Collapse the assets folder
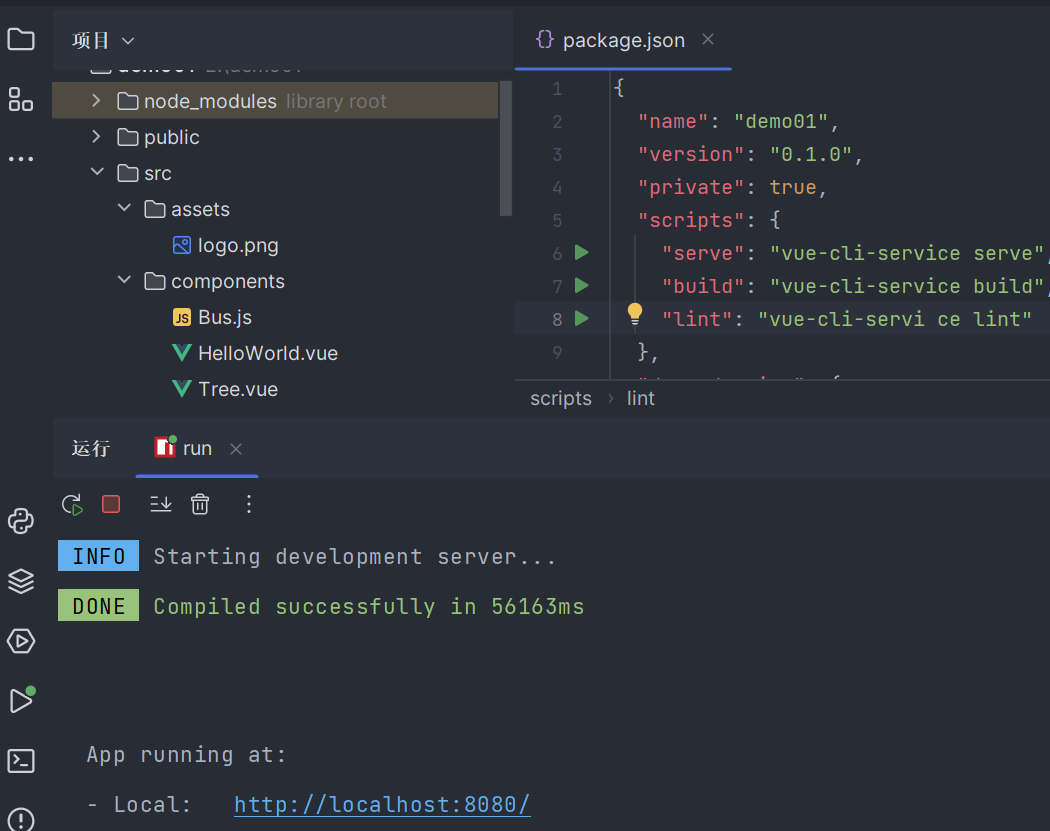Screen dimensions: 1050x831 (124, 208)
